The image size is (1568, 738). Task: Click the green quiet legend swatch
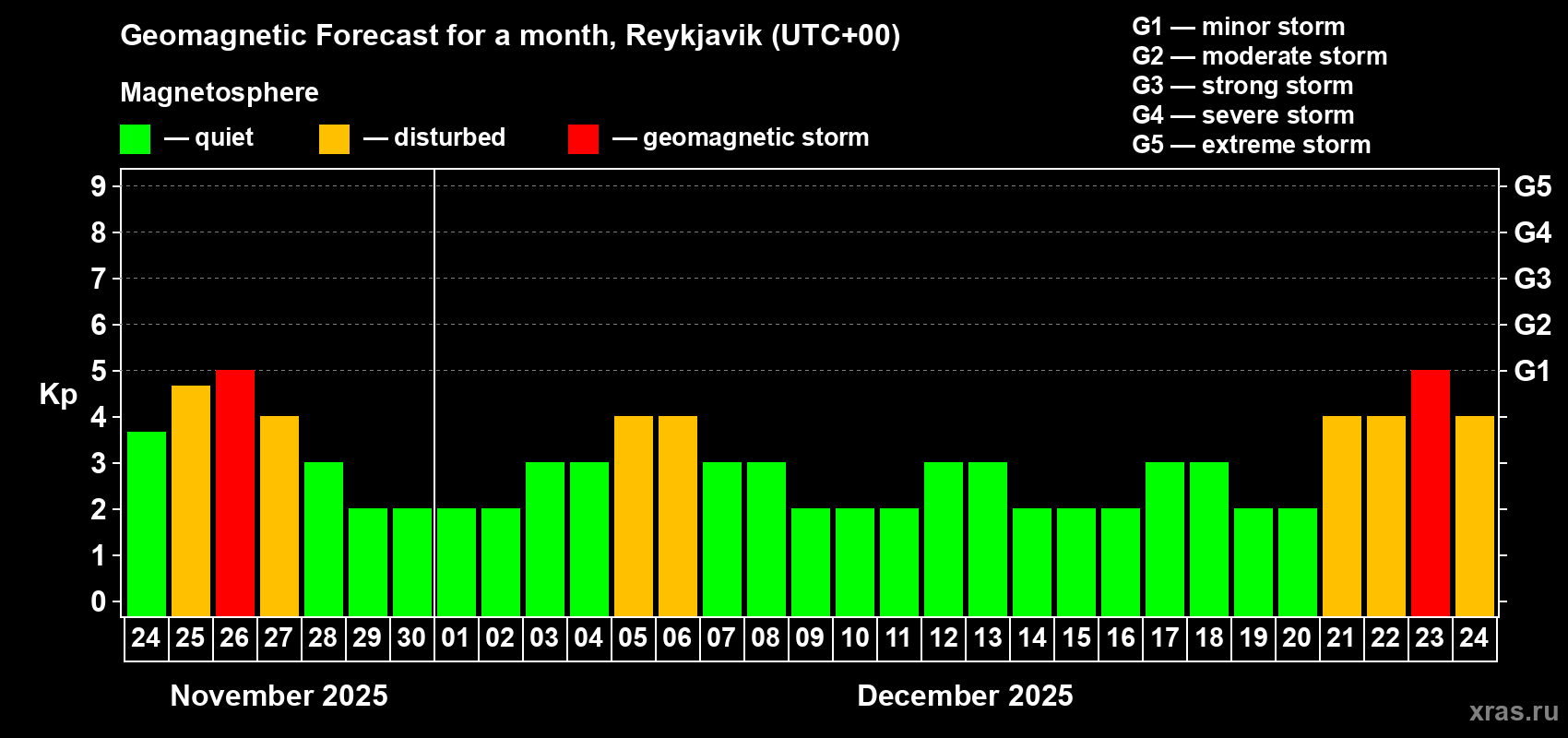tap(135, 139)
